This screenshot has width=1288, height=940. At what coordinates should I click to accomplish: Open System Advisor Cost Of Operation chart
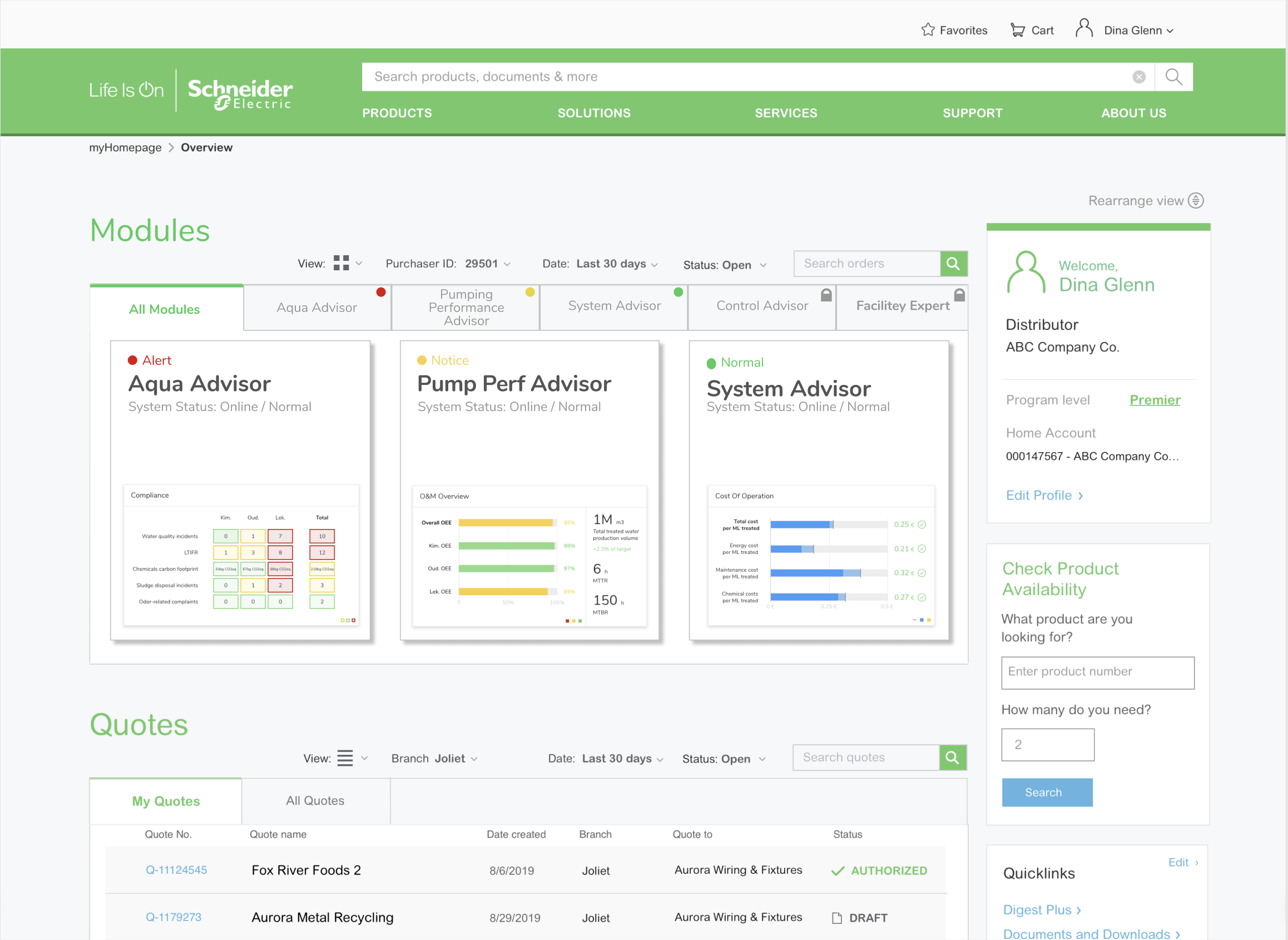point(820,555)
